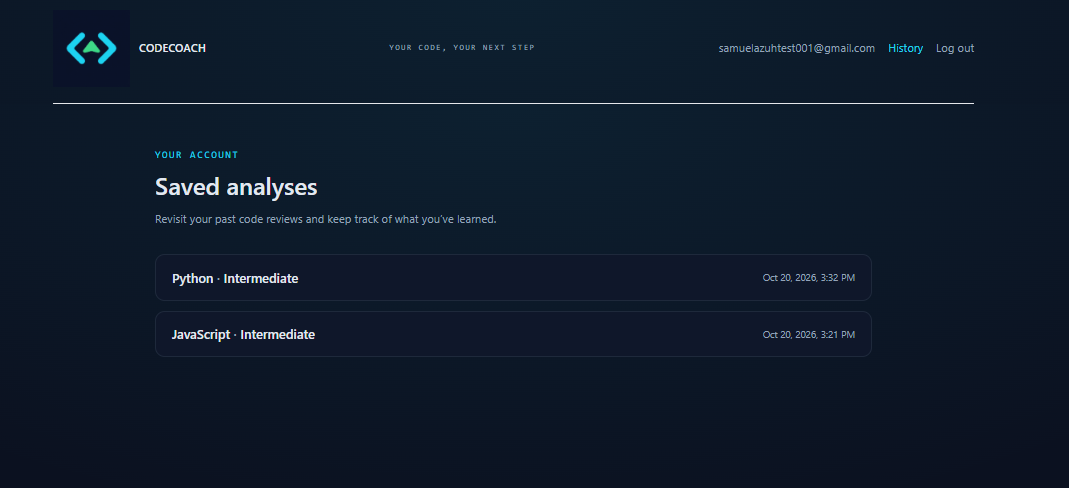Click the 'Revisit your past code reviews' description
This screenshot has width=1069, height=488.
pos(325,219)
